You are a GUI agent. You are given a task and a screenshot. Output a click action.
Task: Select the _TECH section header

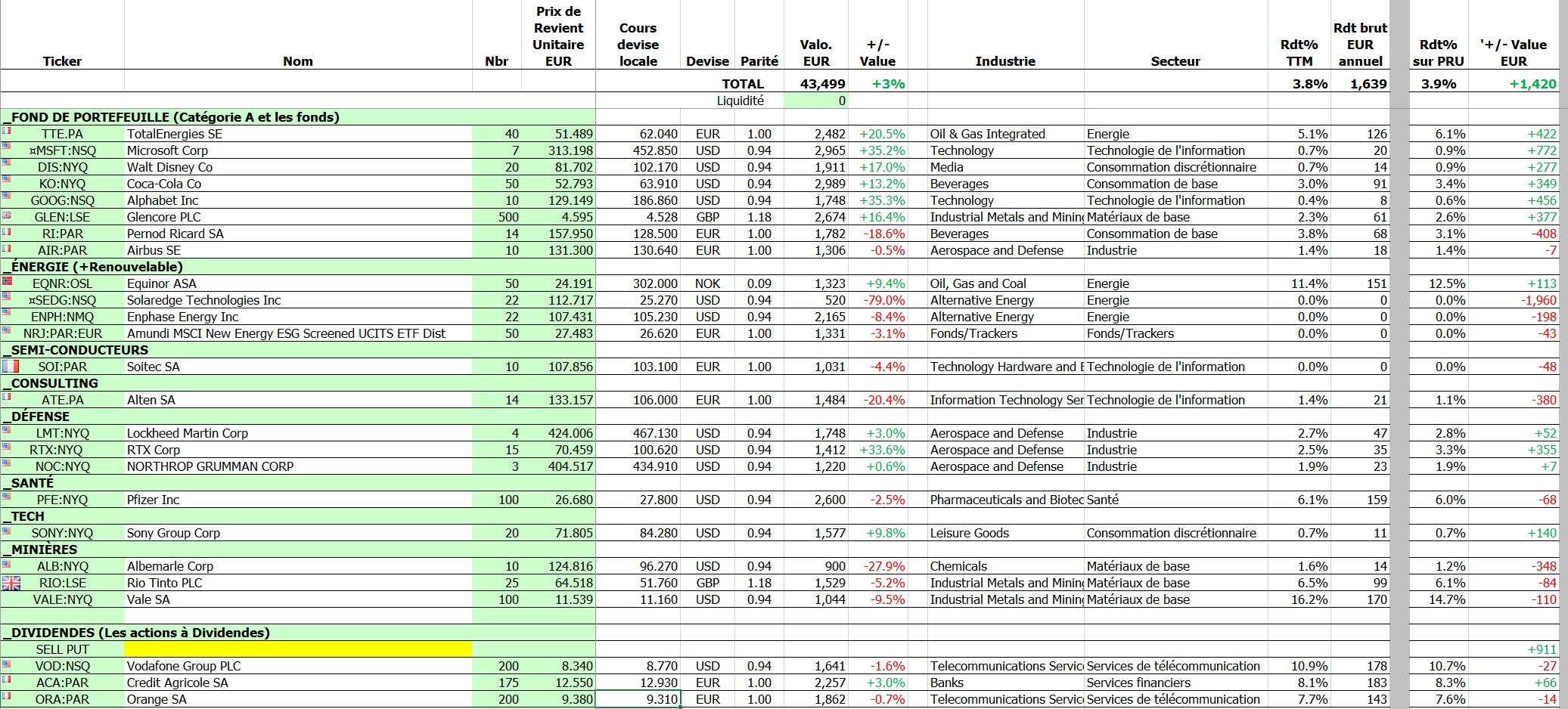tap(298, 516)
